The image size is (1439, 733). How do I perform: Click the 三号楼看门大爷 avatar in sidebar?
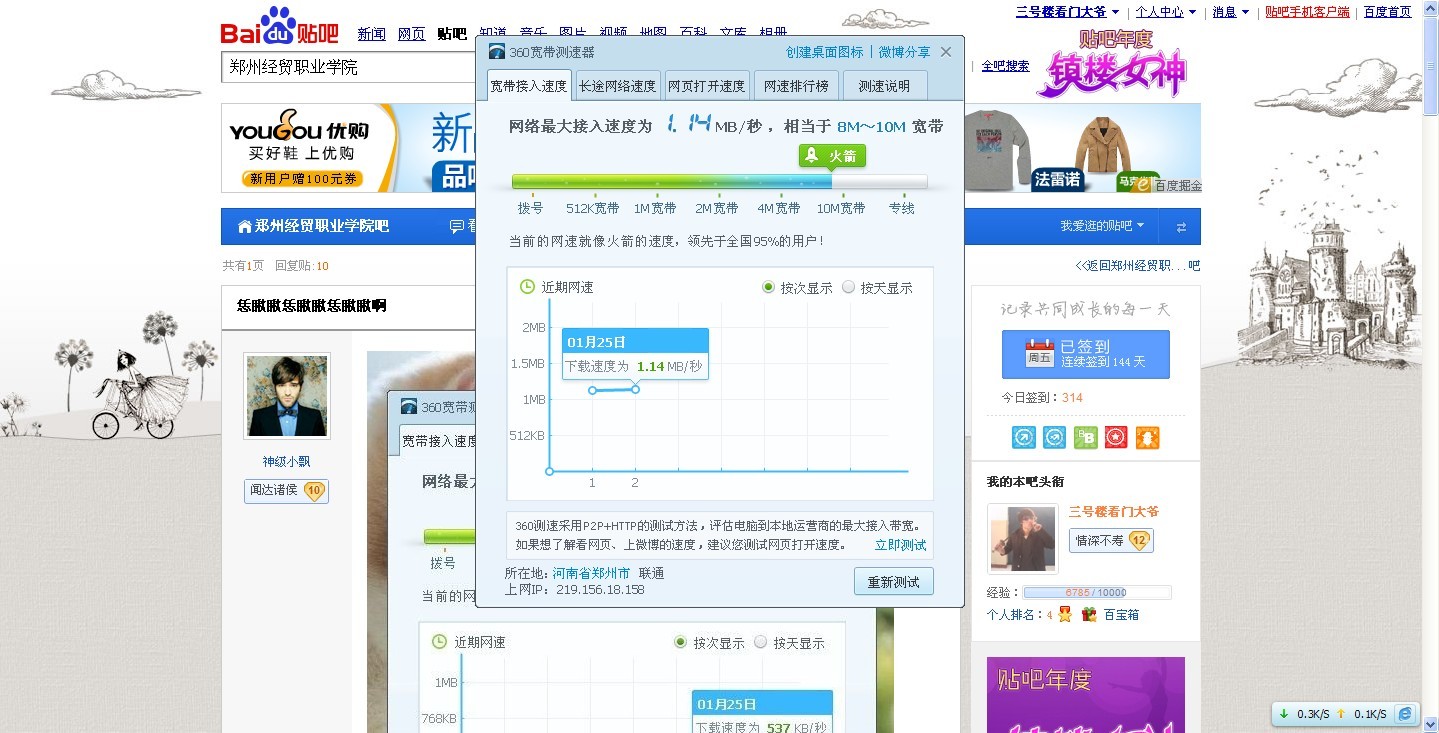click(1023, 538)
